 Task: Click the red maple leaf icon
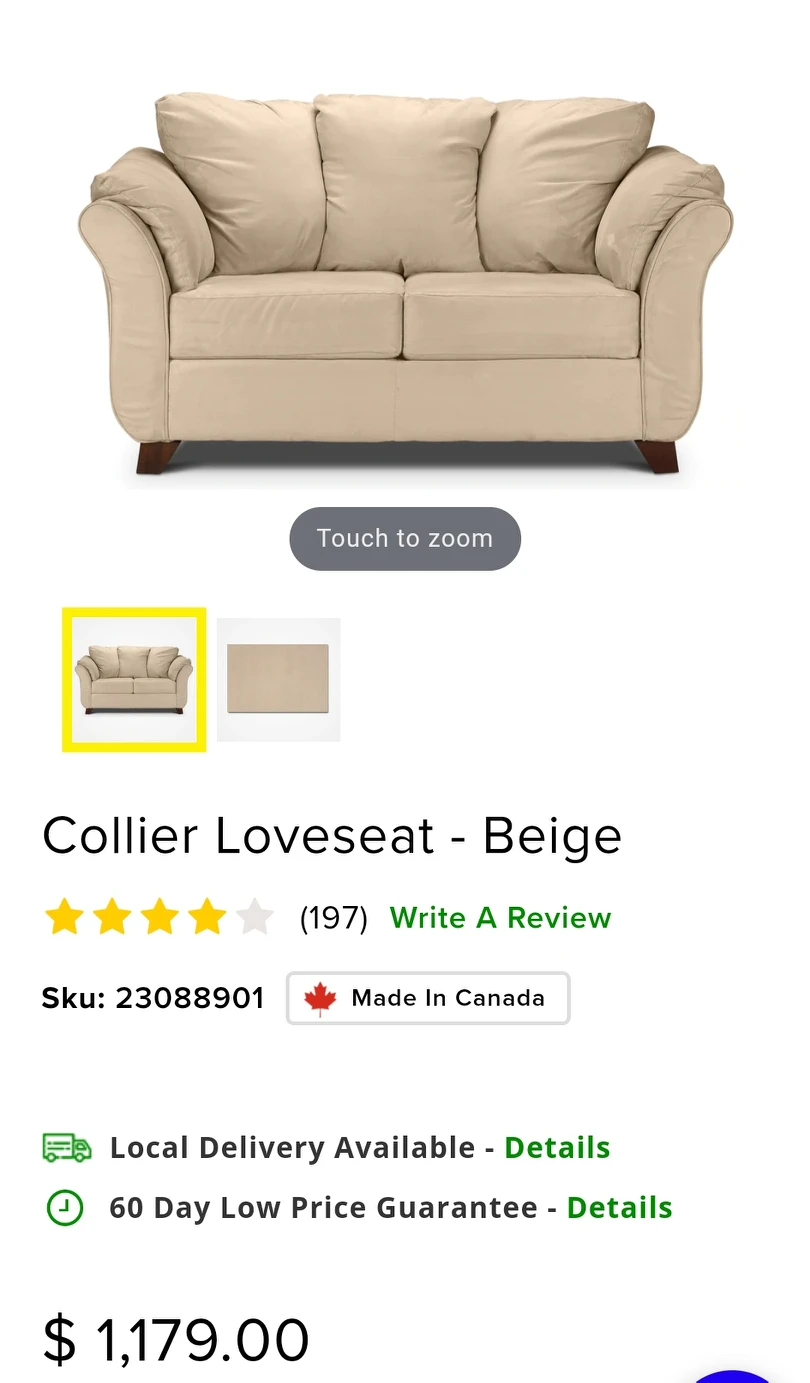pyautogui.click(x=320, y=998)
